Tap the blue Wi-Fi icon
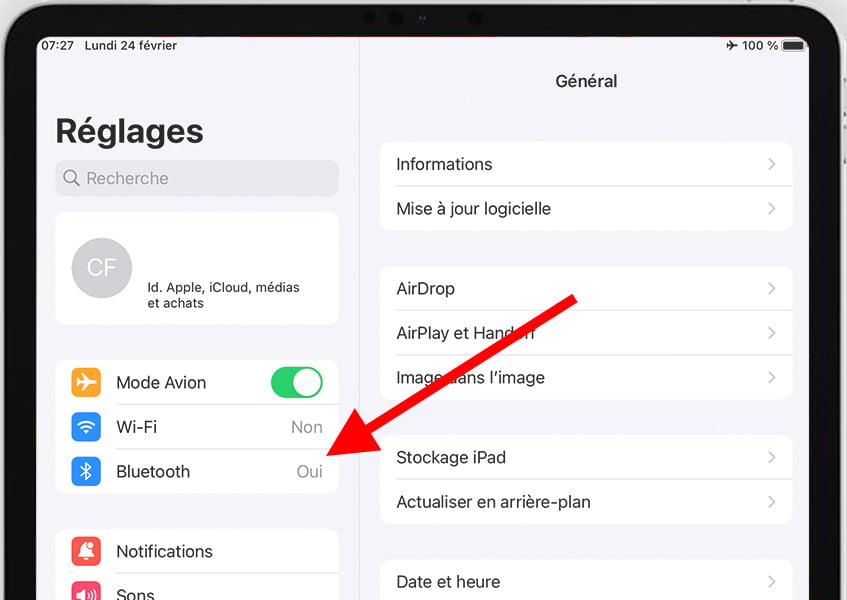Screen dimensions: 847x600 point(86,427)
